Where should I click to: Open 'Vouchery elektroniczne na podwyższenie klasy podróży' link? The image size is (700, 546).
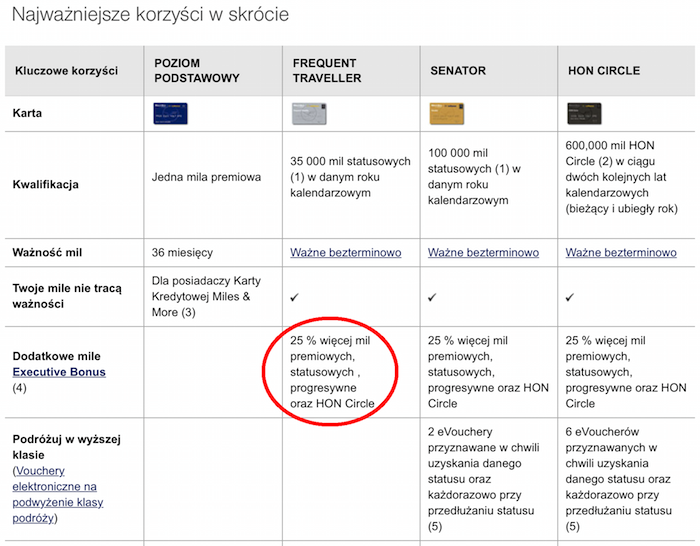click(x=58, y=494)
